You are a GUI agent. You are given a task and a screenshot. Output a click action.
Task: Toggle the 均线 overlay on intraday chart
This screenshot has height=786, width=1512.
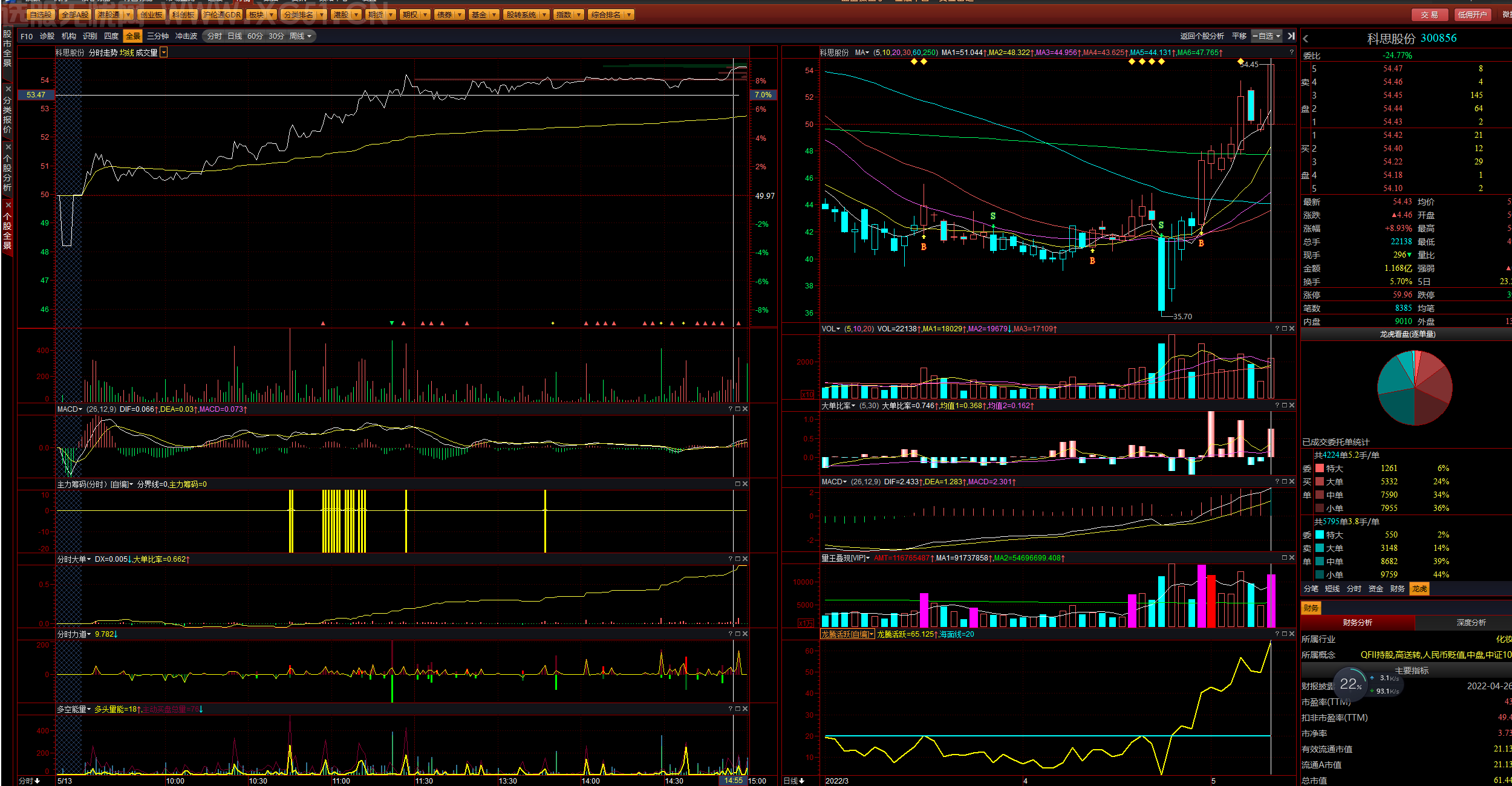coord(126,53)
